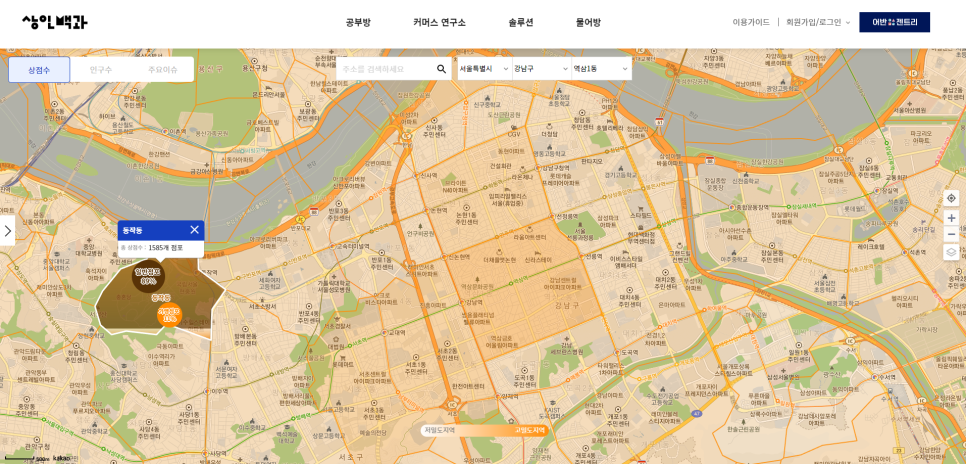
Task: Select the 일반점포 89% circle marker
Action: pos(148,275)
